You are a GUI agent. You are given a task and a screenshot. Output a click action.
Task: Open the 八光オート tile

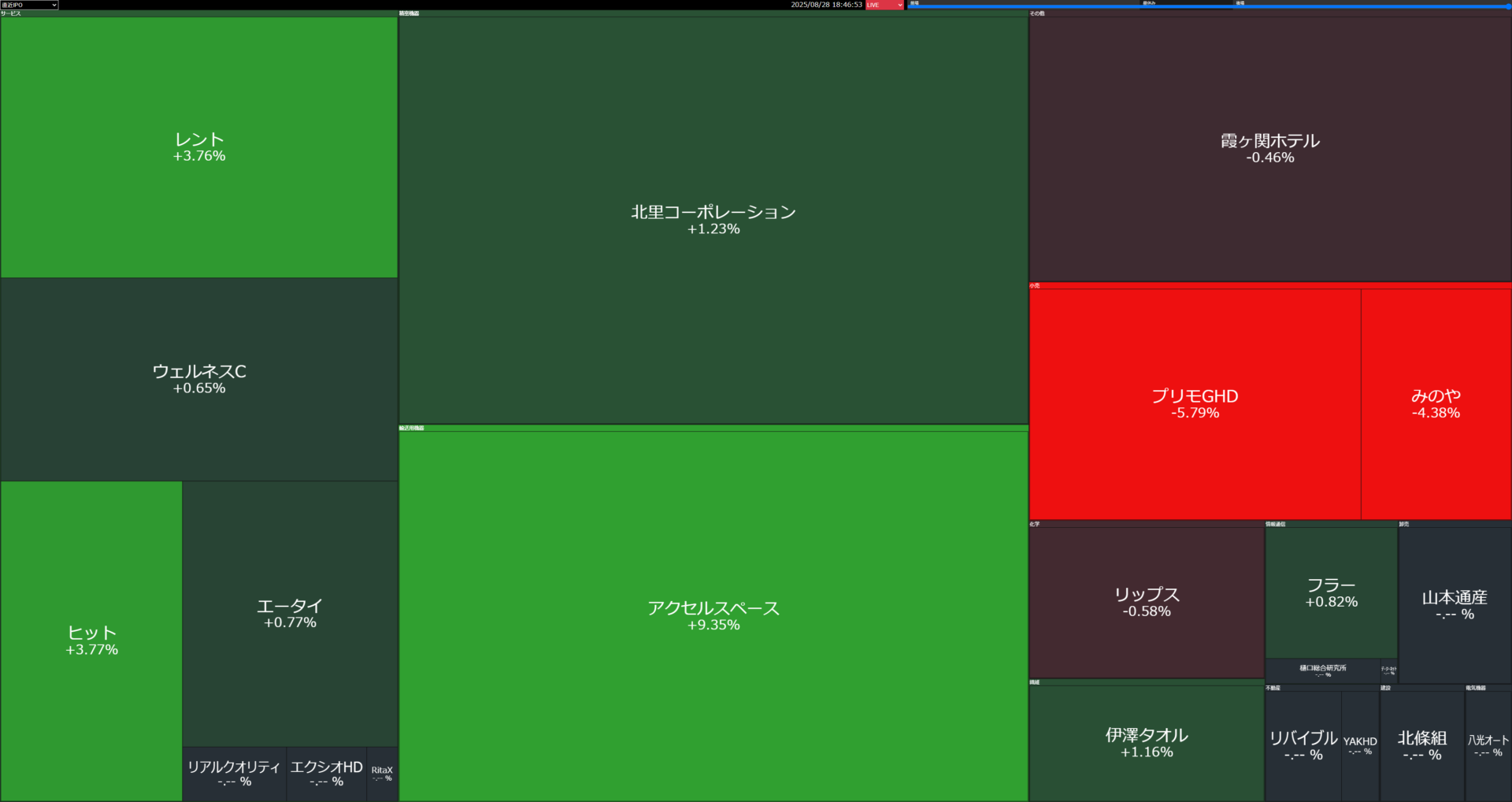pos(1488,746)
